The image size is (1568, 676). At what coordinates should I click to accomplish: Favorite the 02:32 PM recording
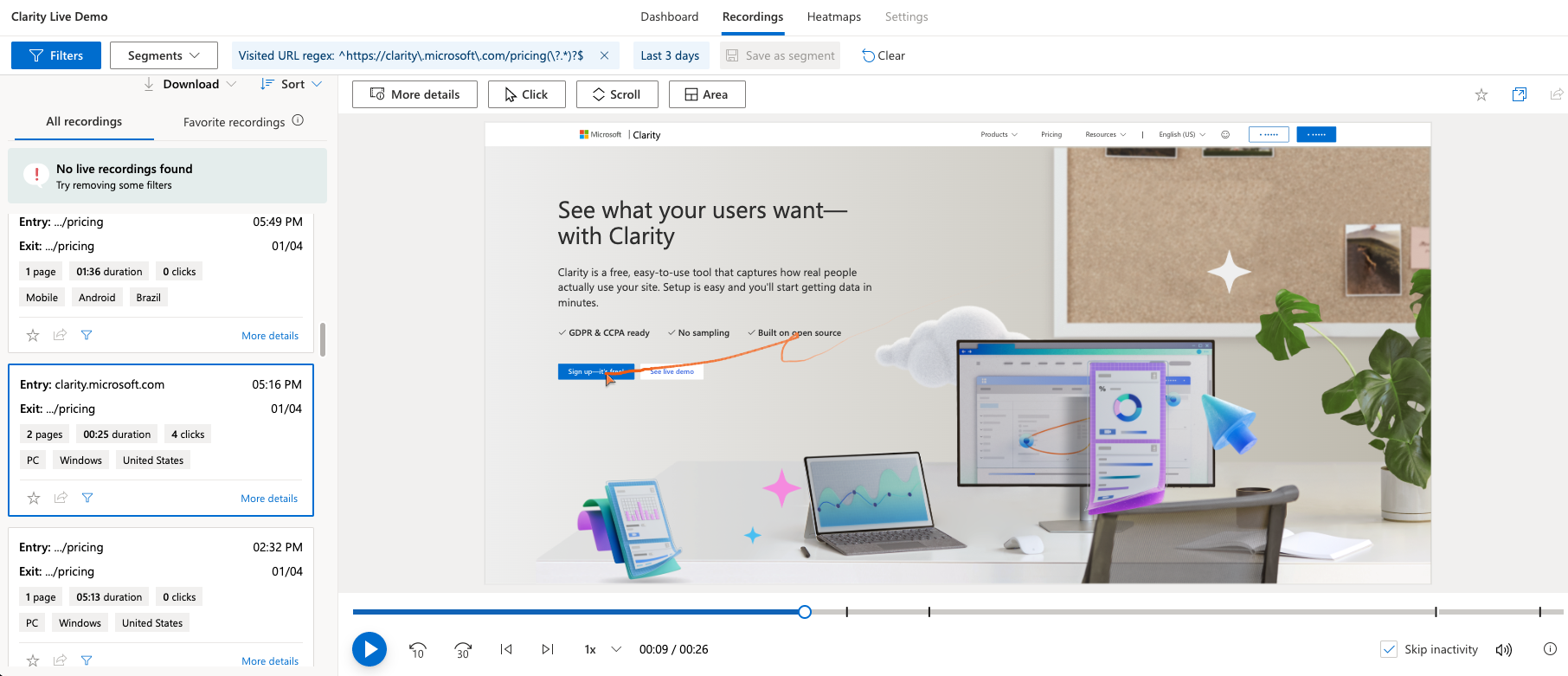(33, 660)
